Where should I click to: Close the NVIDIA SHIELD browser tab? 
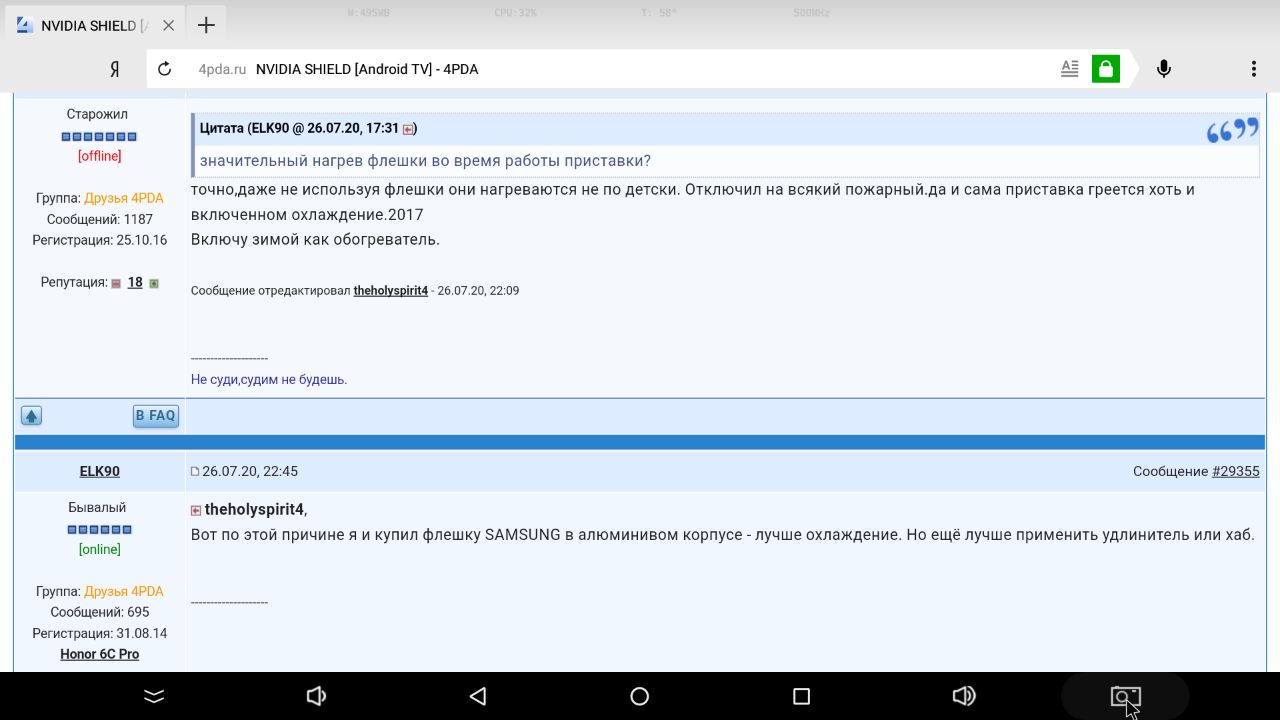167,25
